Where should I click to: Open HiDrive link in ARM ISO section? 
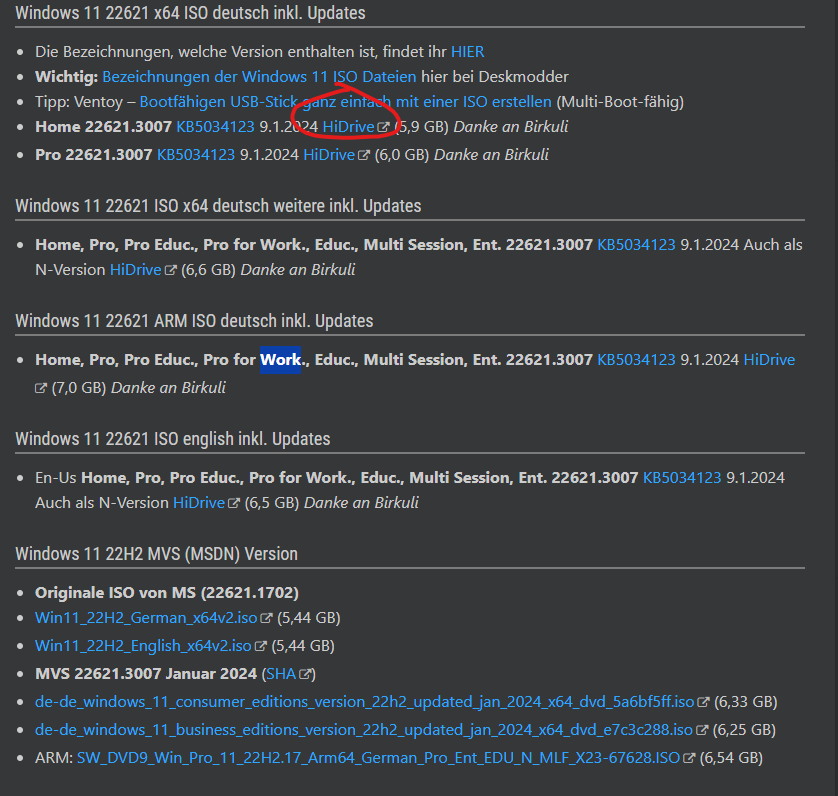click(769, 360)
